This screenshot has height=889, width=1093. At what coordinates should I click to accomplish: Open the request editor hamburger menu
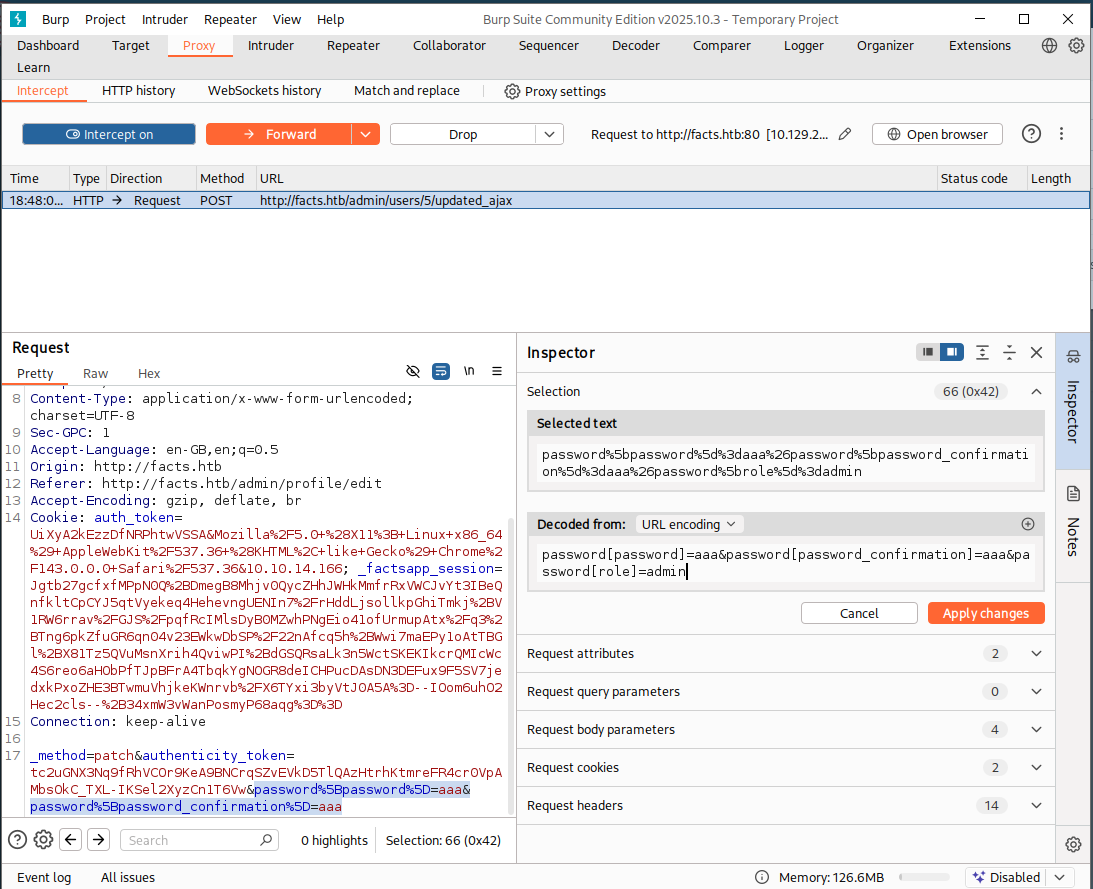pos(497,372)
